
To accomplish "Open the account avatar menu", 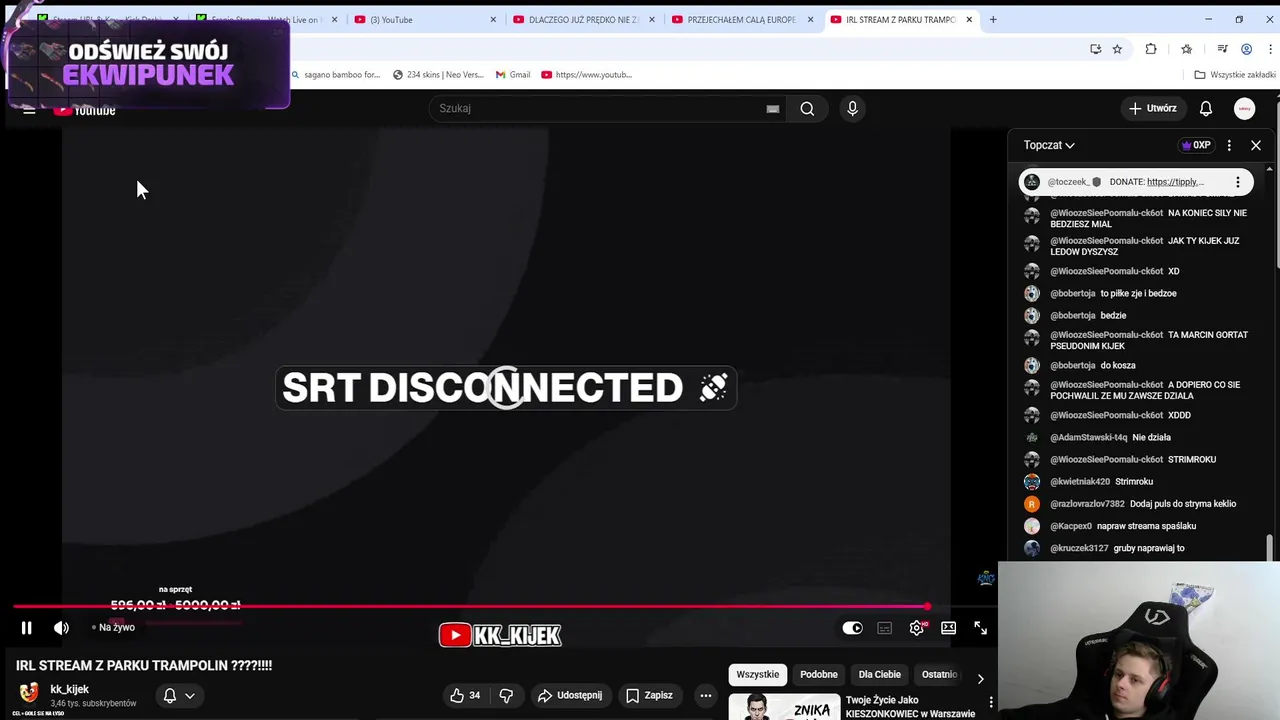I will pos(1244,108).
